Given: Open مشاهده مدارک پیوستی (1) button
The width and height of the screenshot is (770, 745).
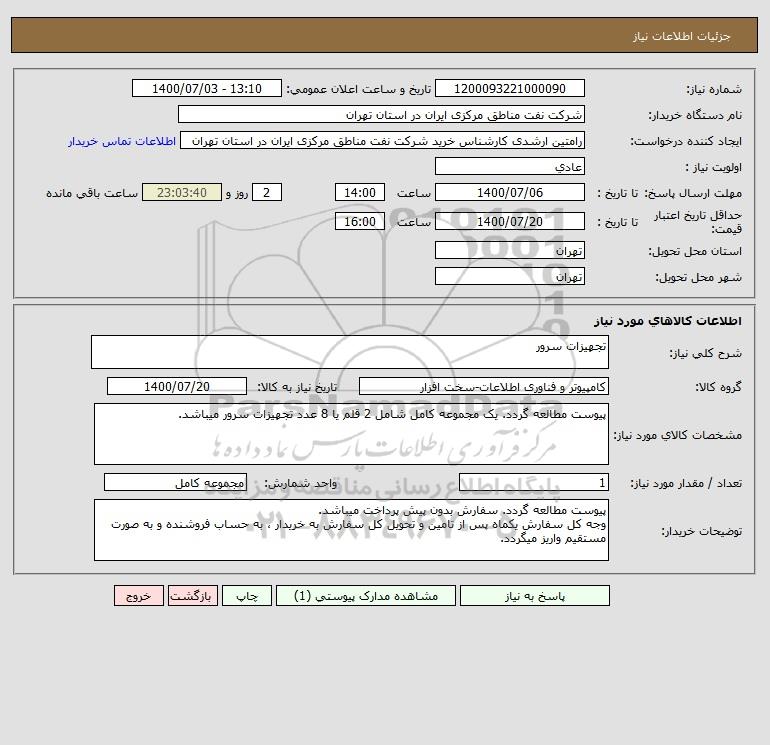Looking at the screenshot, I should [366, 595].
